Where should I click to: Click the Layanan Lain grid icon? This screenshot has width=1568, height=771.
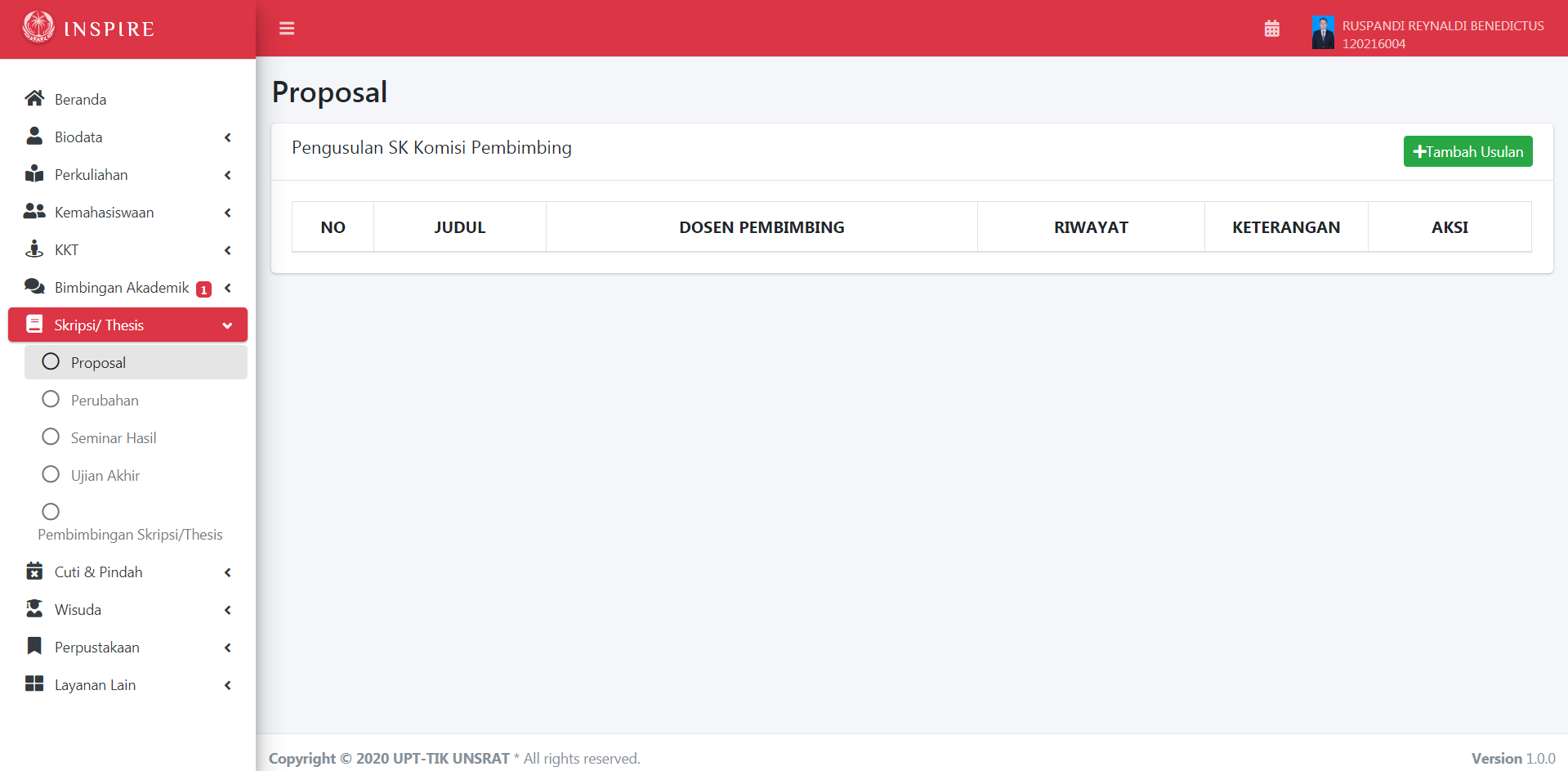34,684
